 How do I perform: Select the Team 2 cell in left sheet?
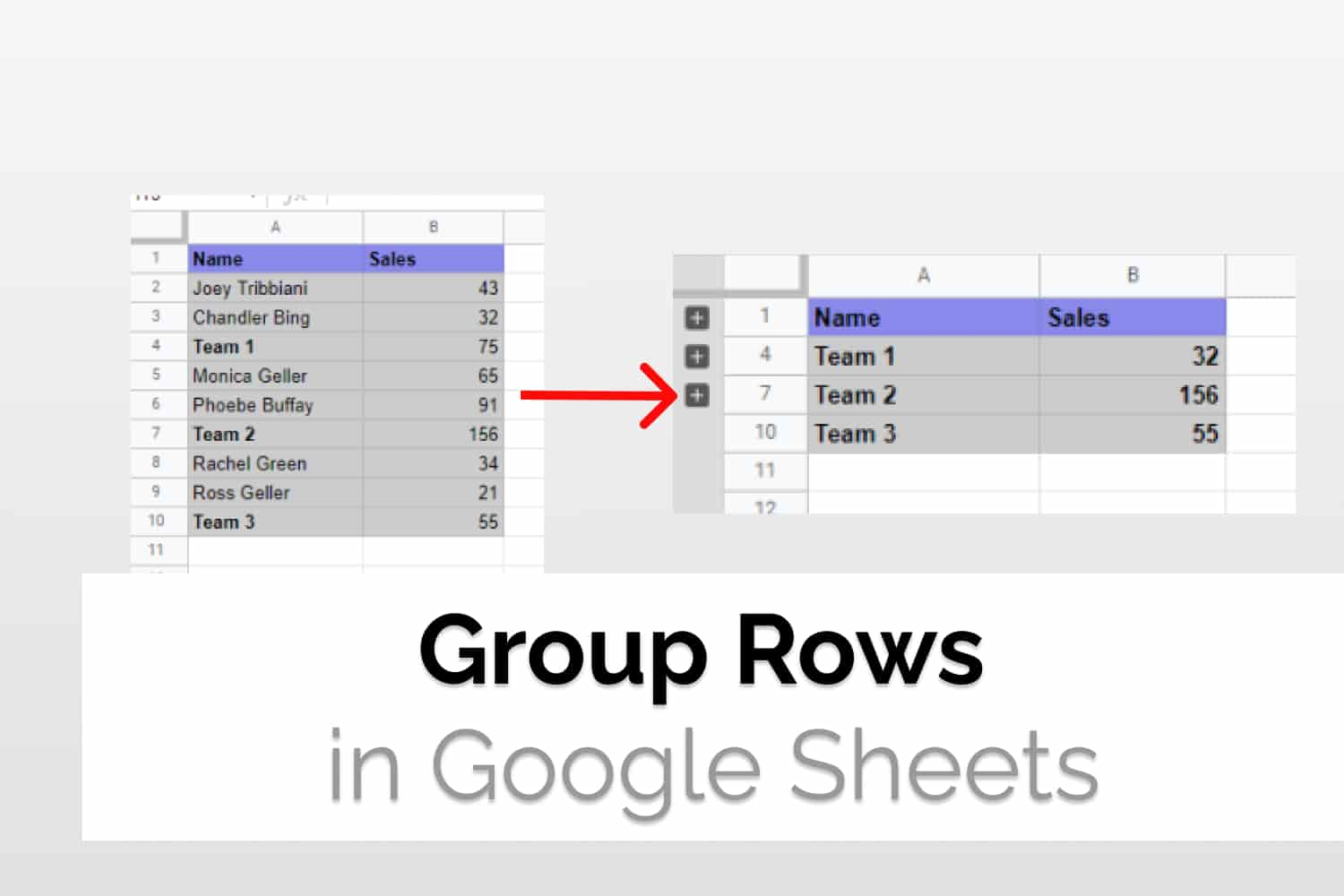click(x=275, y=435)
